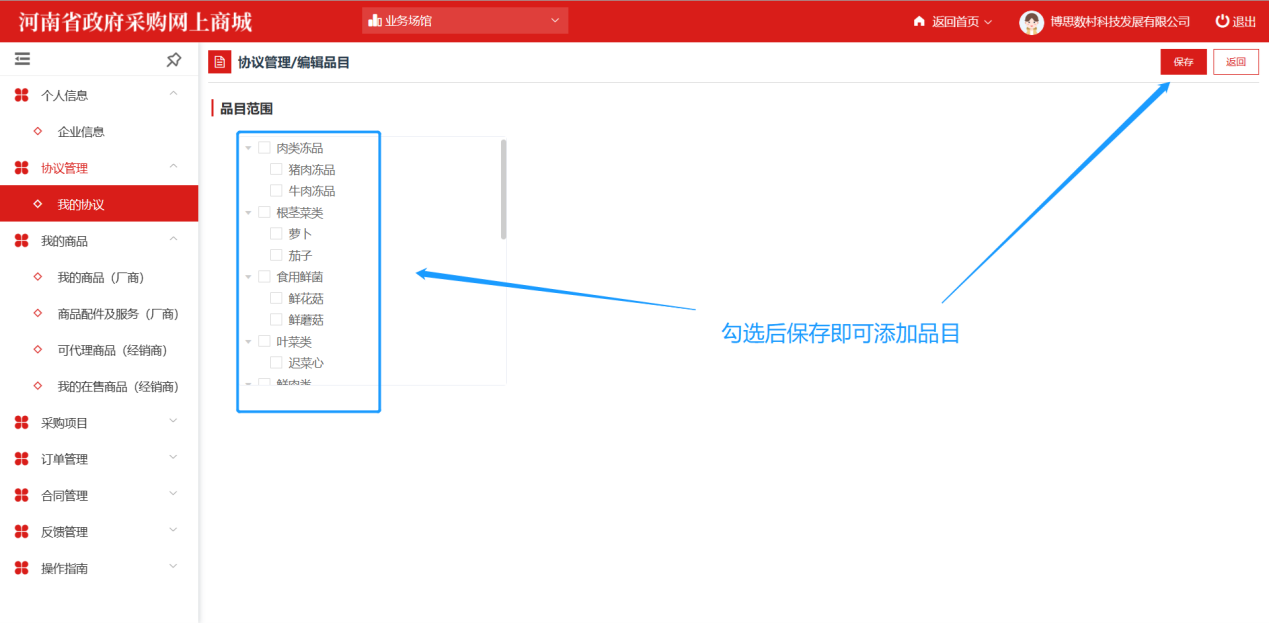Check the 肉类冻品 checkbox
The image size is (1269, 623).
pos(264,147)
